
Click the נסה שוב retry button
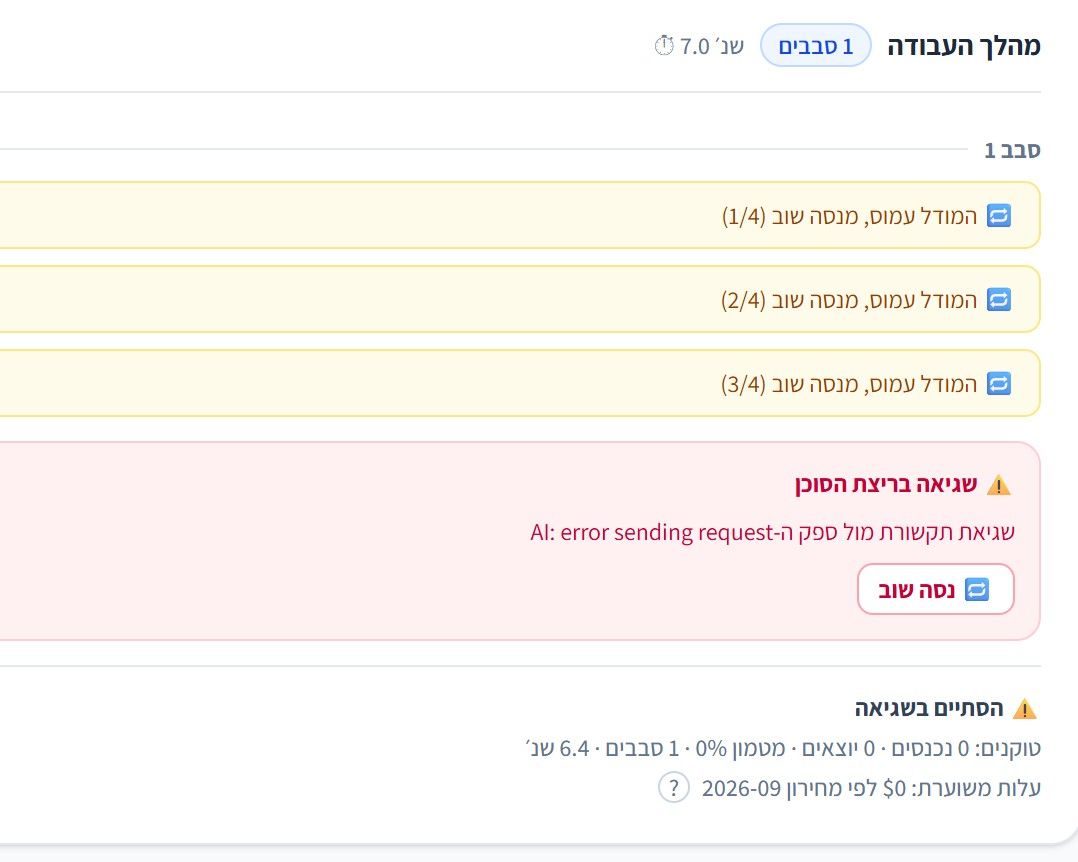click(x=936, y=589)
